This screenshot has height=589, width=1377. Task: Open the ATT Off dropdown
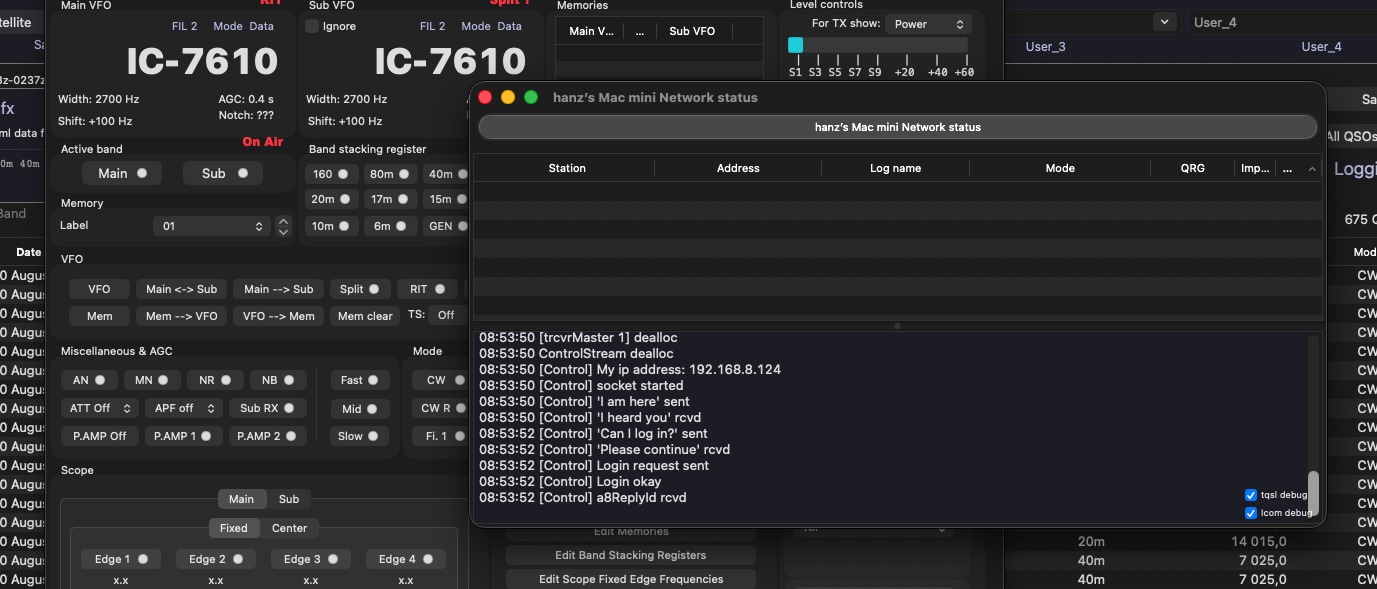99,408
